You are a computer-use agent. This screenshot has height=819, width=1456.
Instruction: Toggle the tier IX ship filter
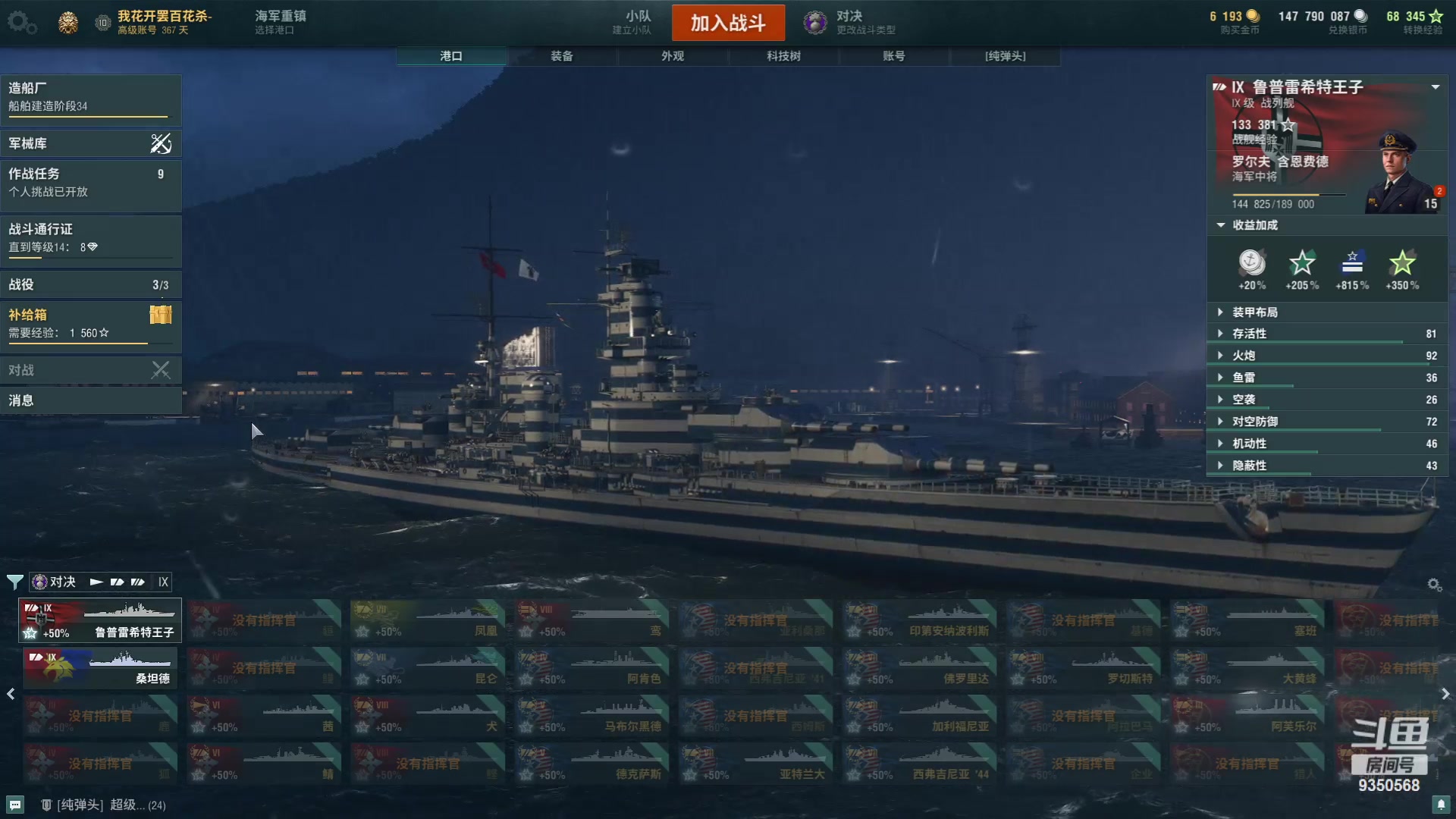click(163, 582)
